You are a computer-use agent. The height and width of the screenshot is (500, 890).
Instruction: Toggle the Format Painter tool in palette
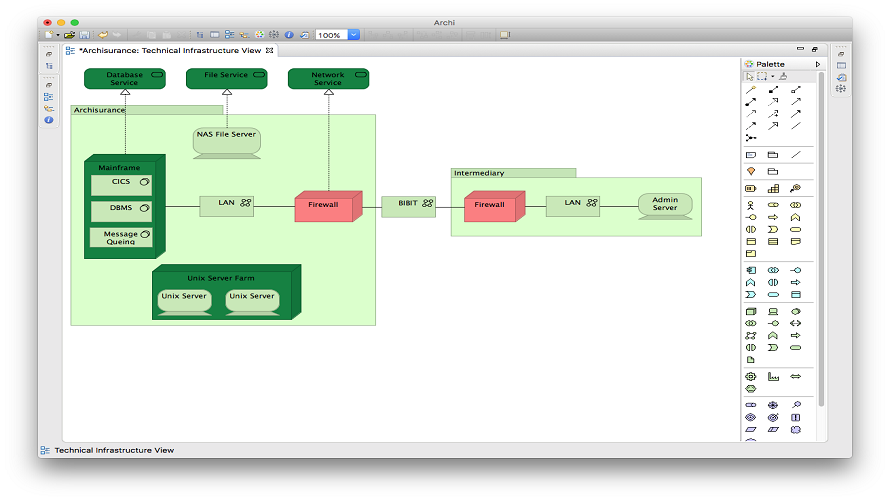(x=783, y=77)
